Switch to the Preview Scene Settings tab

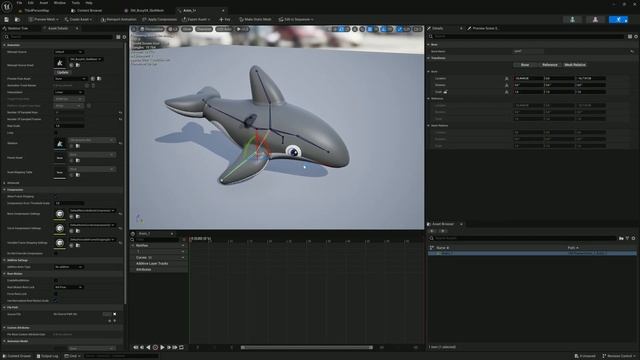click(484, 29)
